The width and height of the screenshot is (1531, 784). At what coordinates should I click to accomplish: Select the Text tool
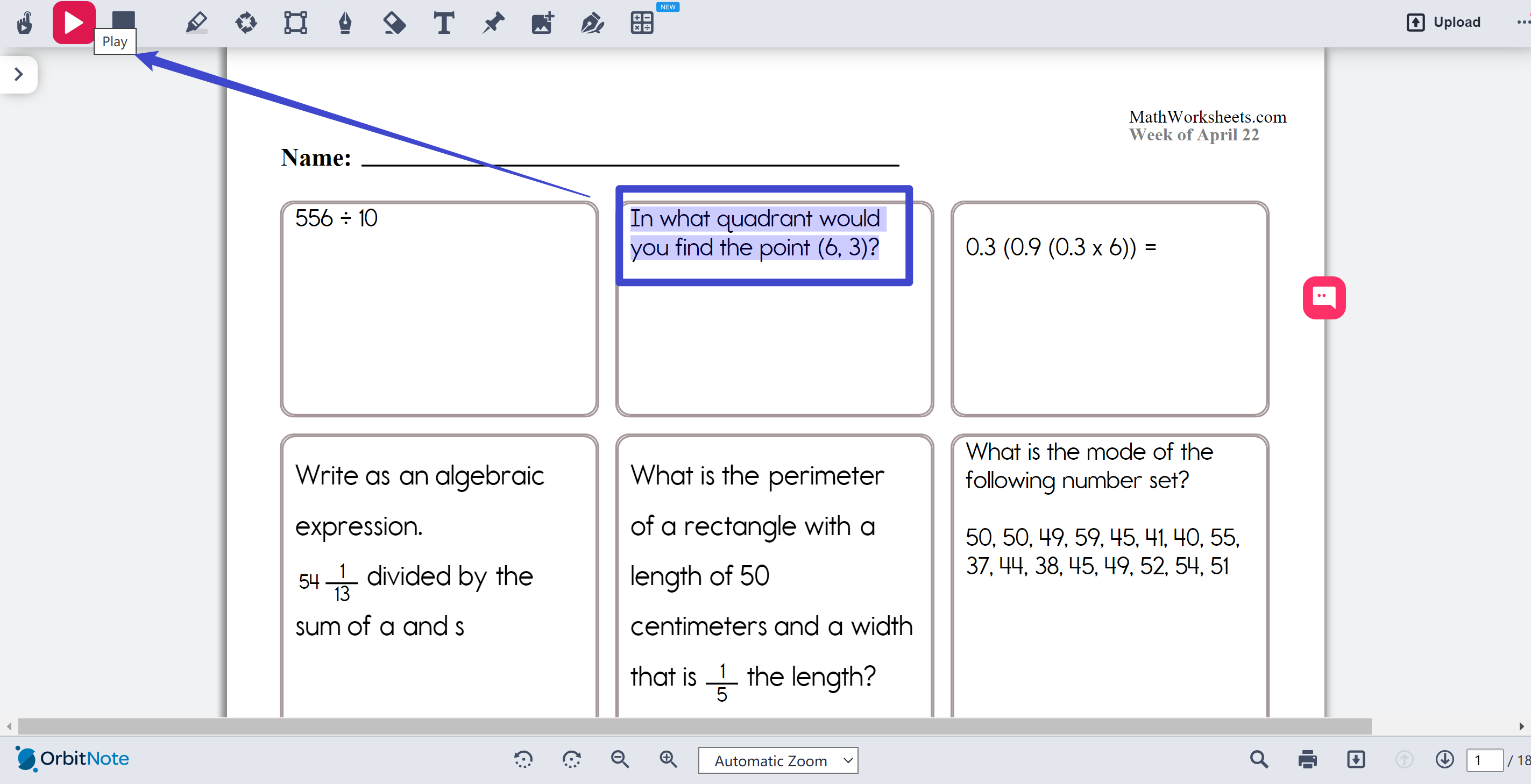(443, 23)
